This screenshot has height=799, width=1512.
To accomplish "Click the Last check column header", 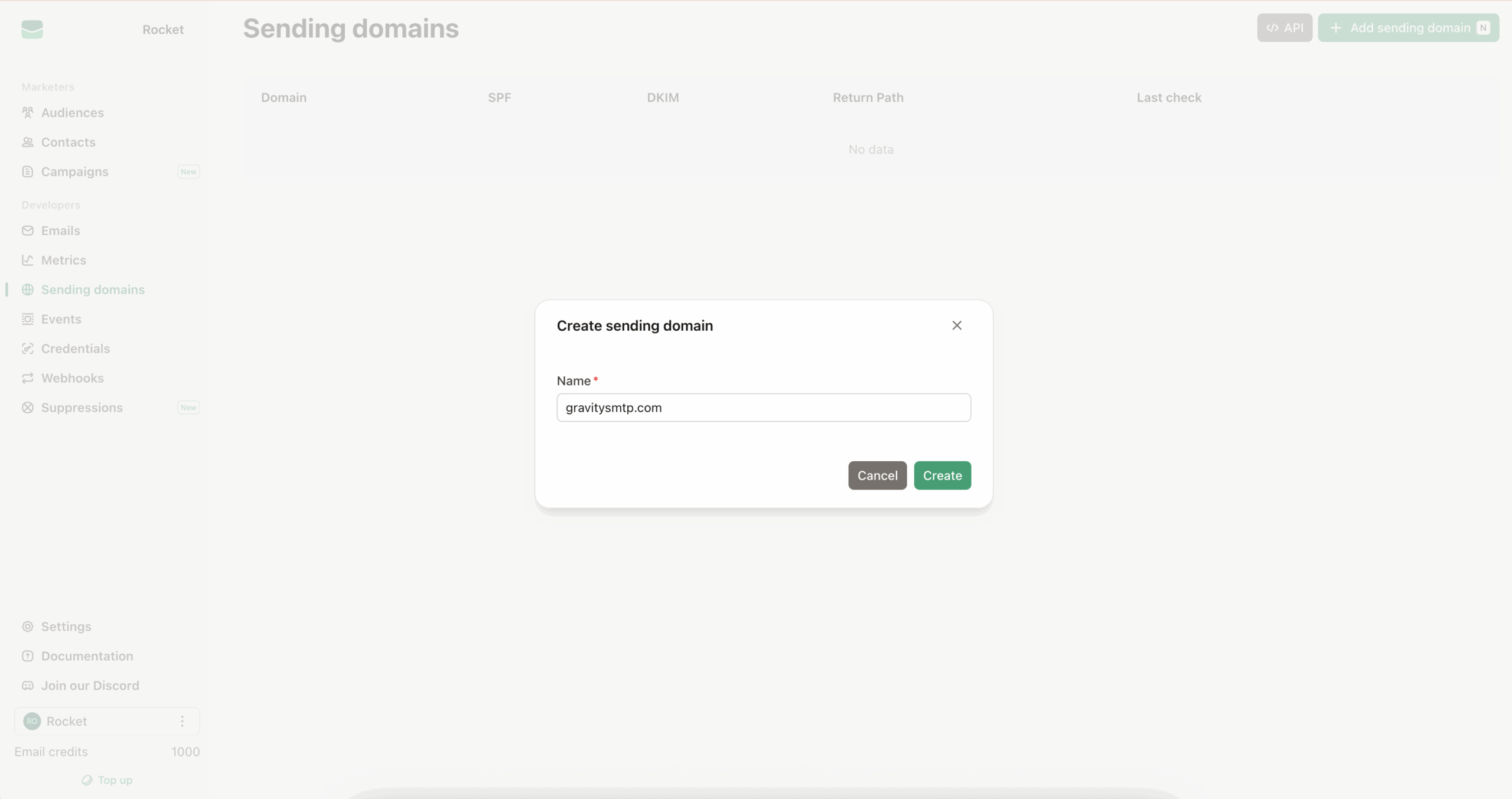I will [1169, 97].
